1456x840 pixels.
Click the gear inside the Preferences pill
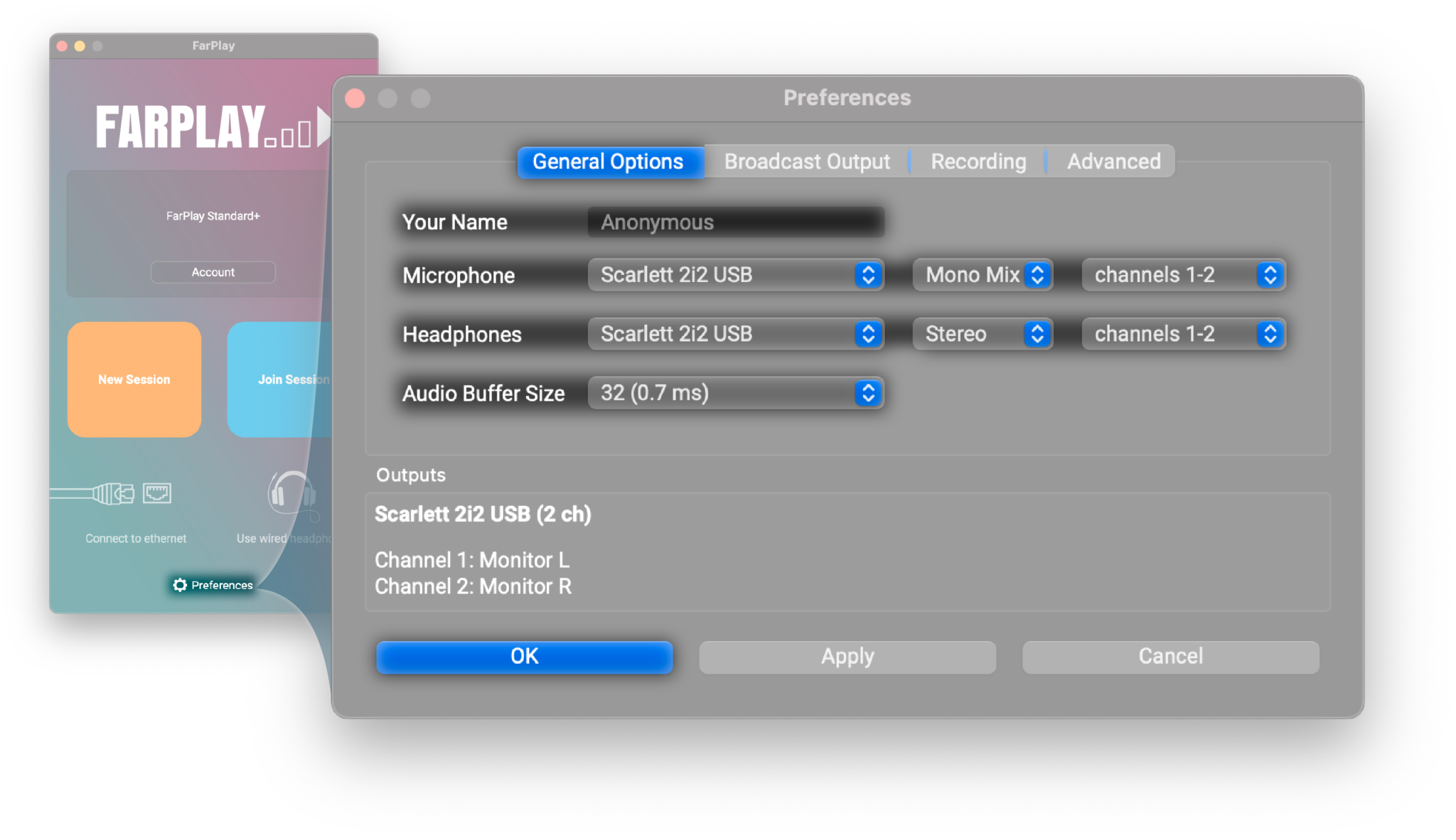[180, 585]
